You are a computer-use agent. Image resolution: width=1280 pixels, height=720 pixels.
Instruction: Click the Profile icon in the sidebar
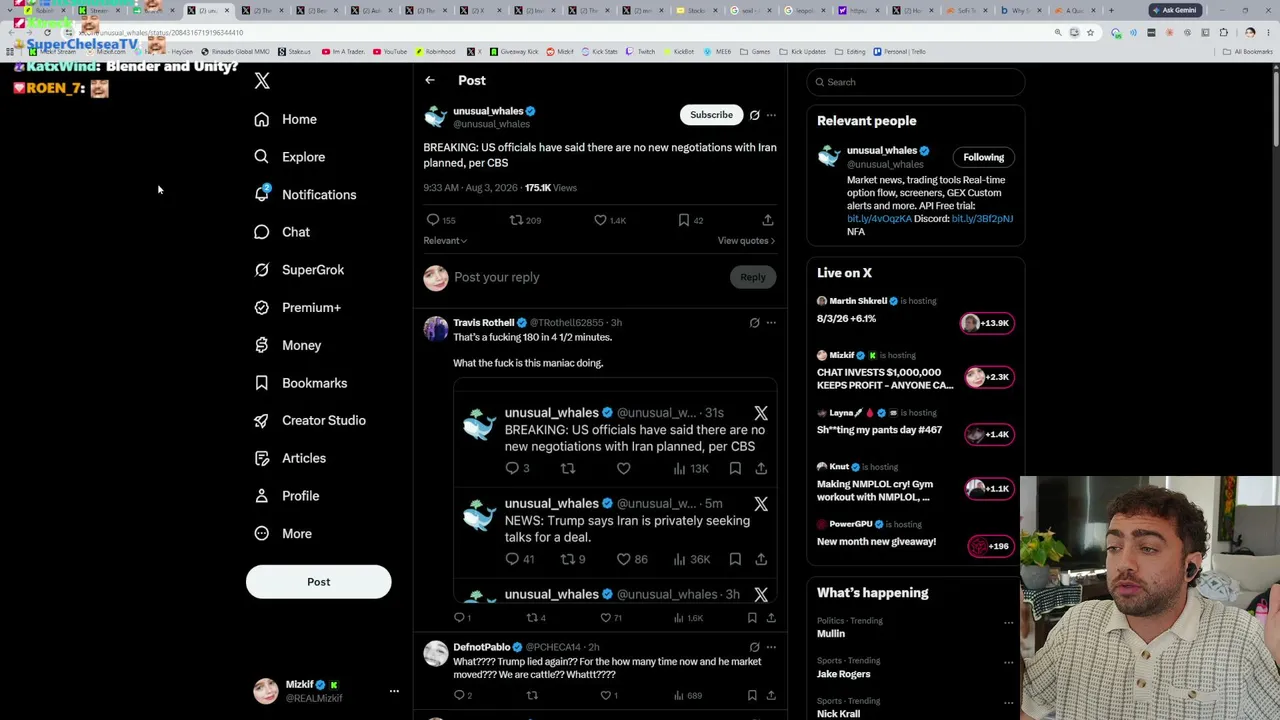pyautogui.click(x=262, y=496)
